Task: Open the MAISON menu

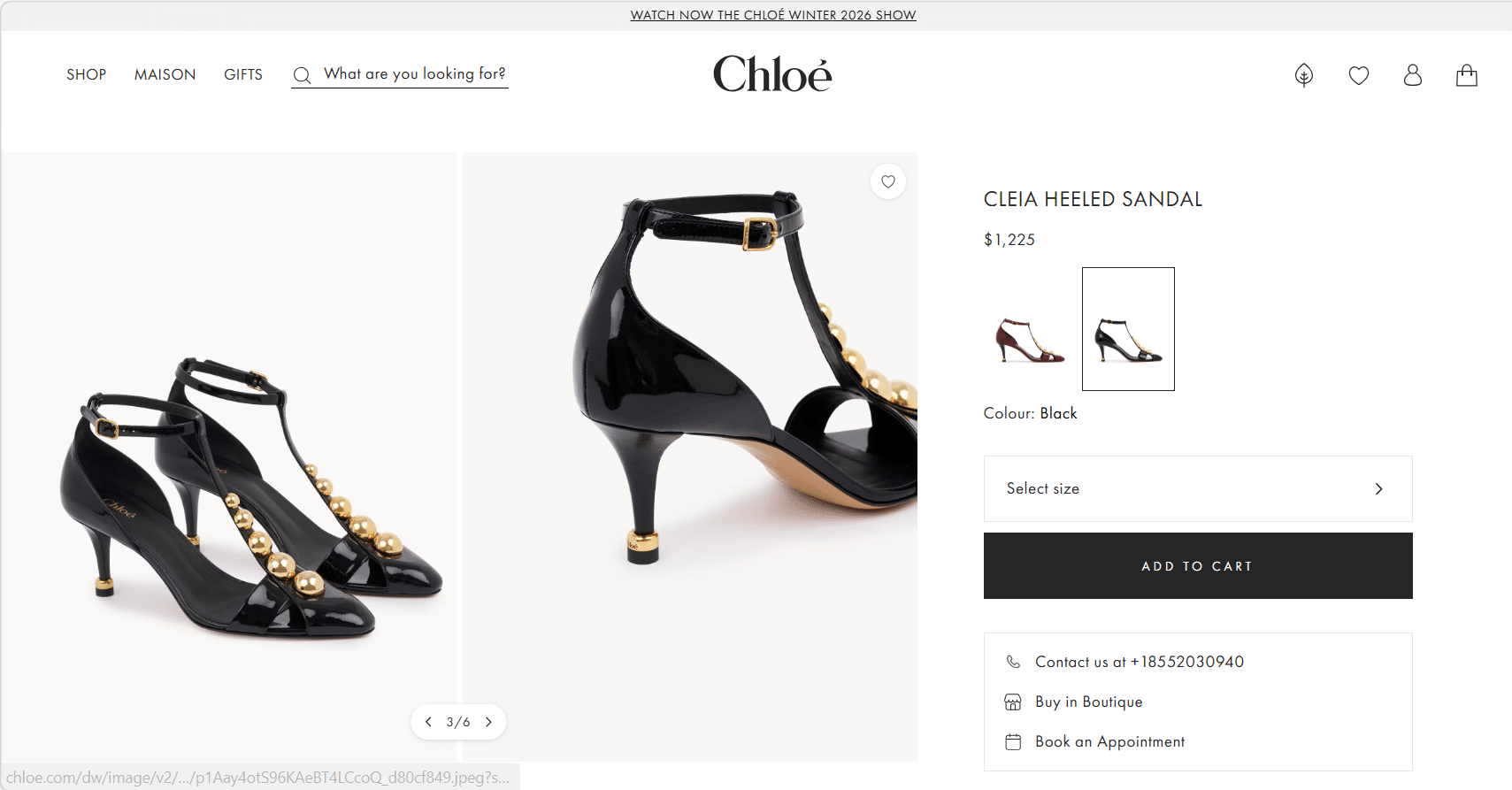Action: 165,75
